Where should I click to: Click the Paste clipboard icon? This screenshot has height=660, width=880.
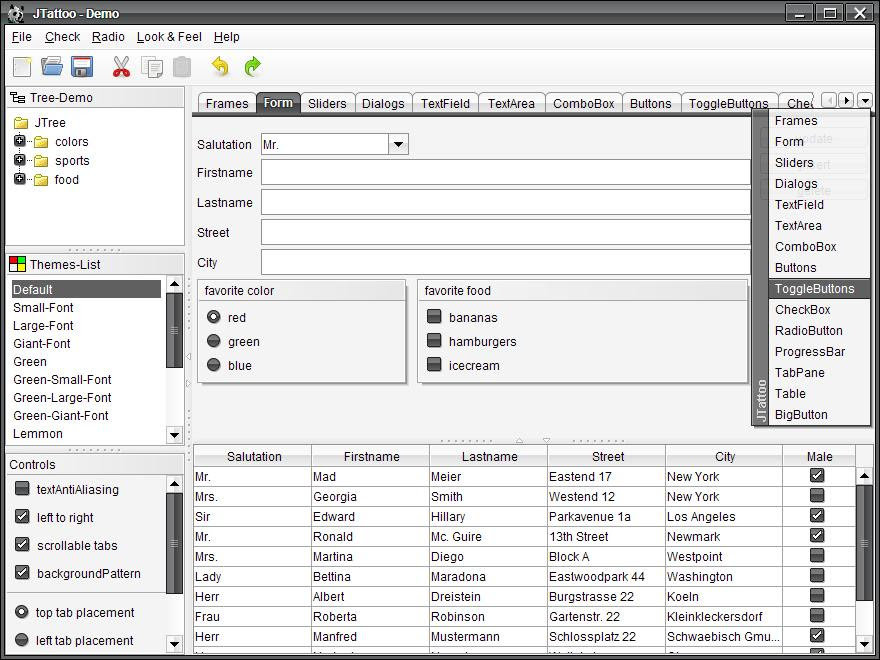[x=182, y=67]
